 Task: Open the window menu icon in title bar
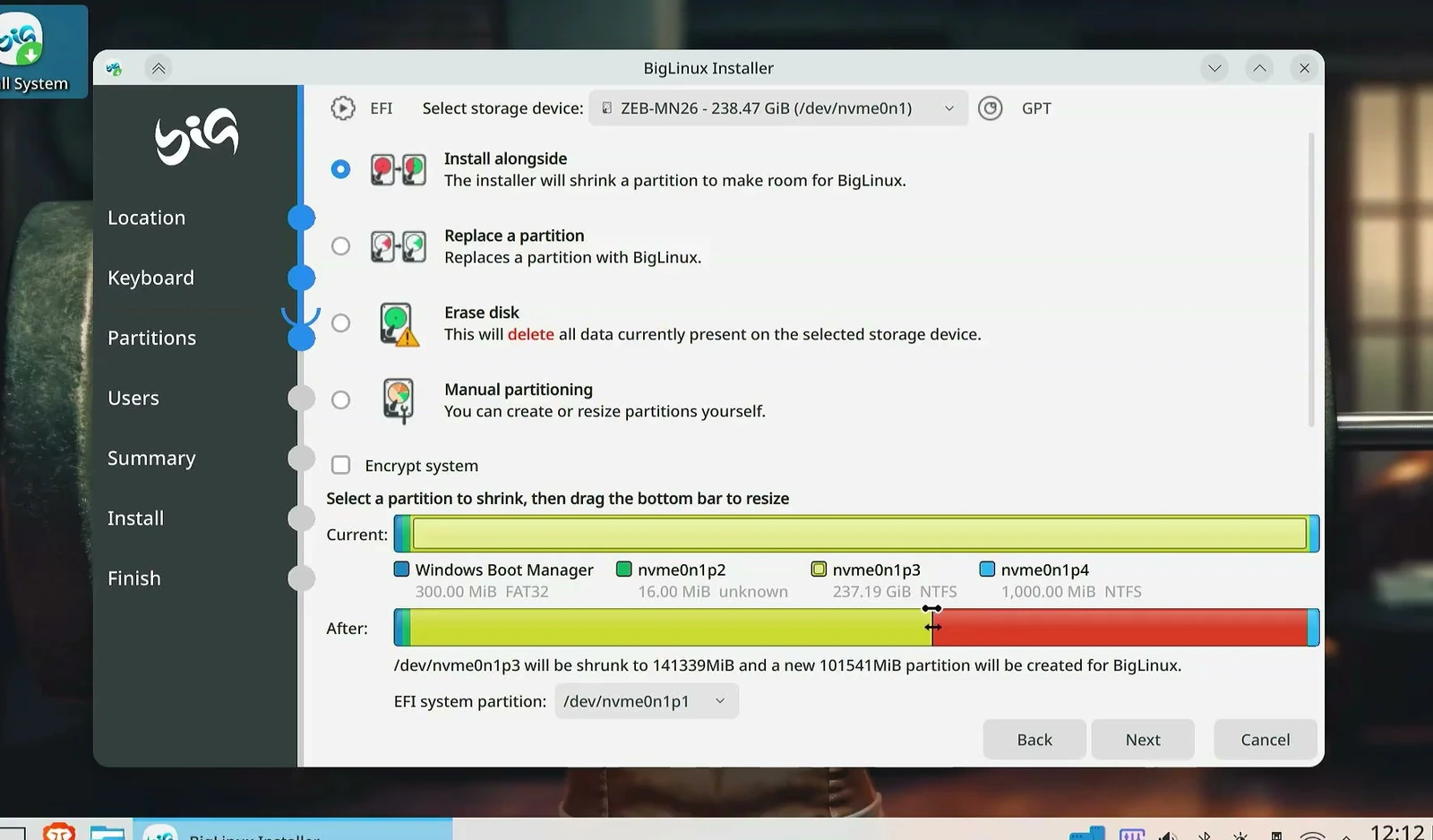click(114, 68)
